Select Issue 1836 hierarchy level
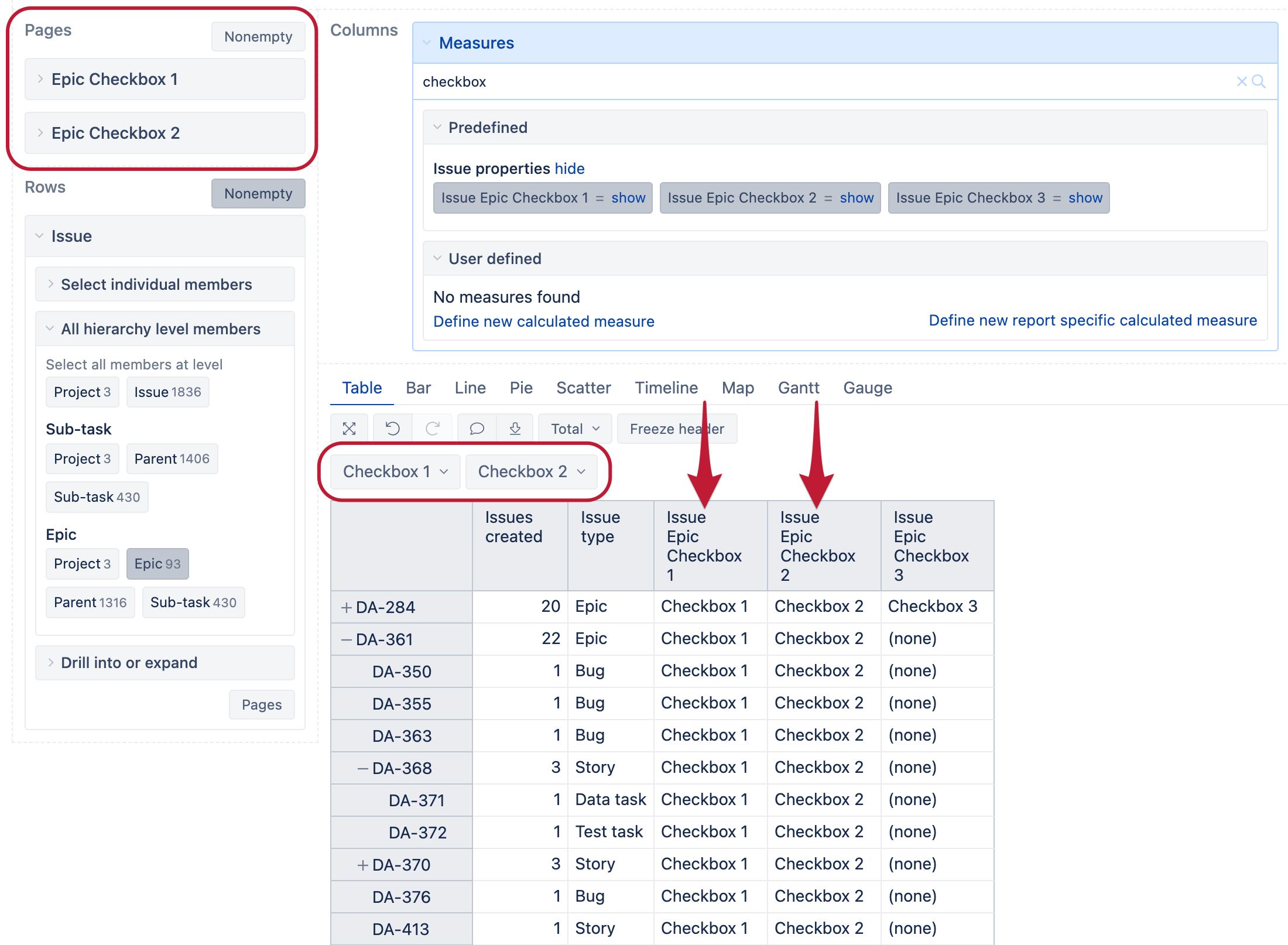1288x945 pixels. (x=167, y=392)
